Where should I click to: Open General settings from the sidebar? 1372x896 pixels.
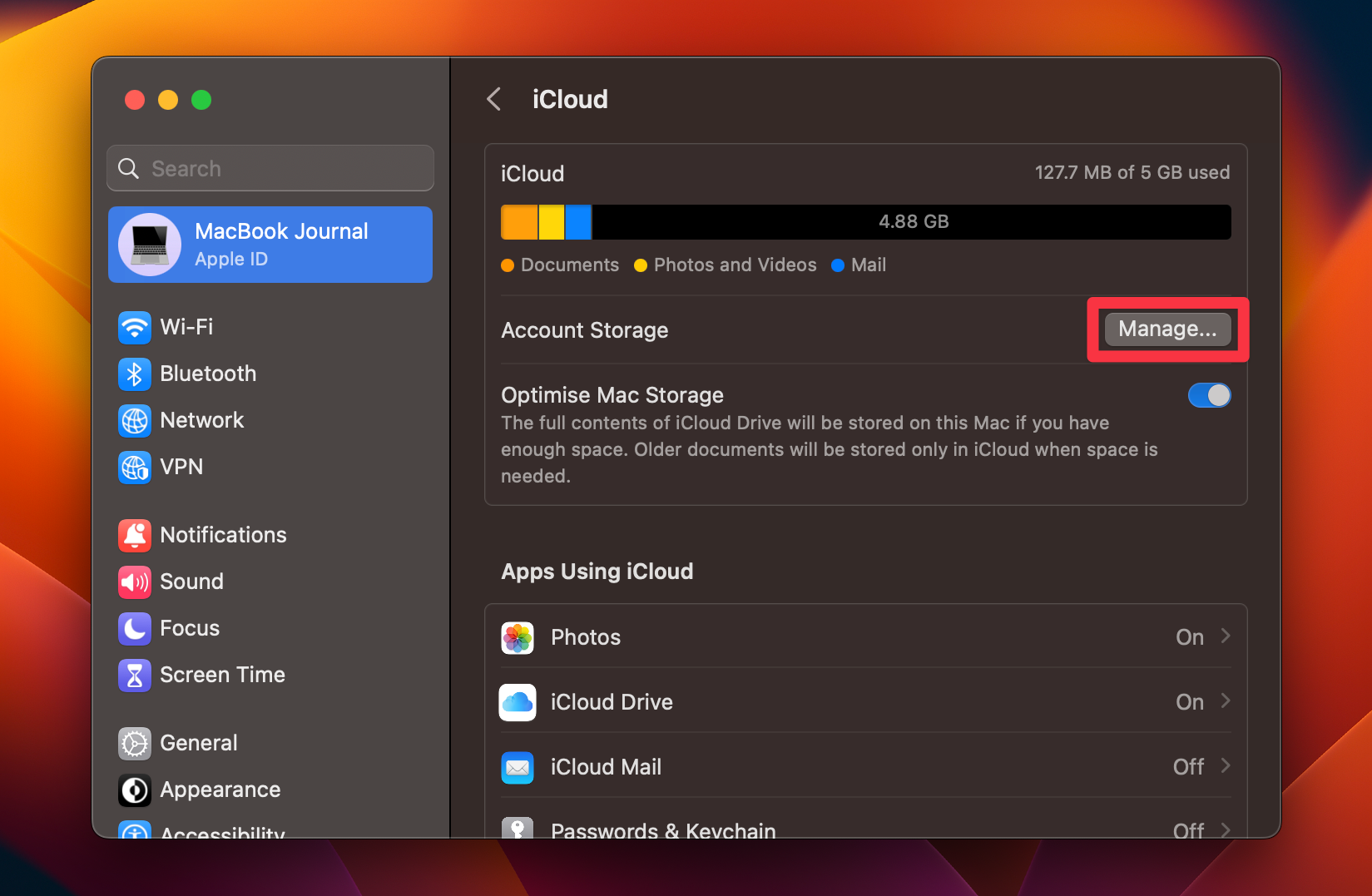[198, 743]
